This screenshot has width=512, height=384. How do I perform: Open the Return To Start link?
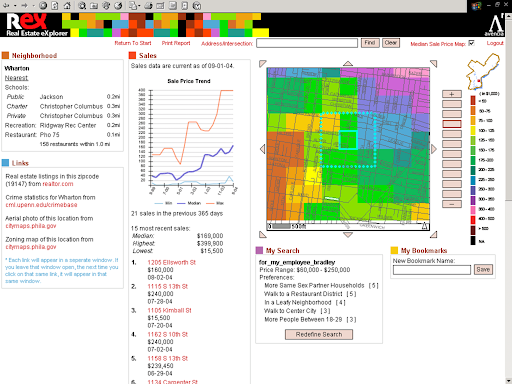tap(133, 43)
